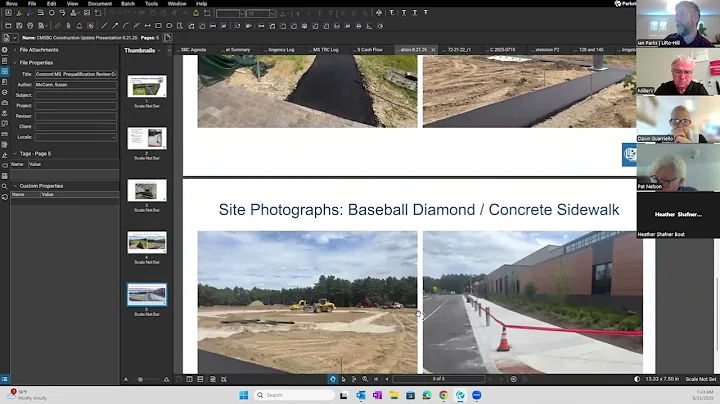720x404 pixels.
Task: Switch to the MS TRC Log tab
Action: pos(325,50)
